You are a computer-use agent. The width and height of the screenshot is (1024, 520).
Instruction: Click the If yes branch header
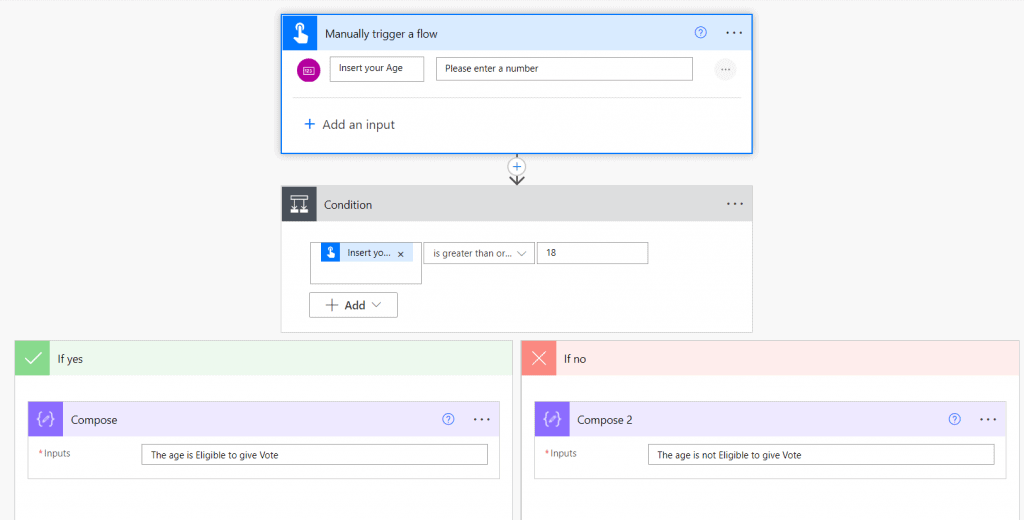[x=264, y=358]
